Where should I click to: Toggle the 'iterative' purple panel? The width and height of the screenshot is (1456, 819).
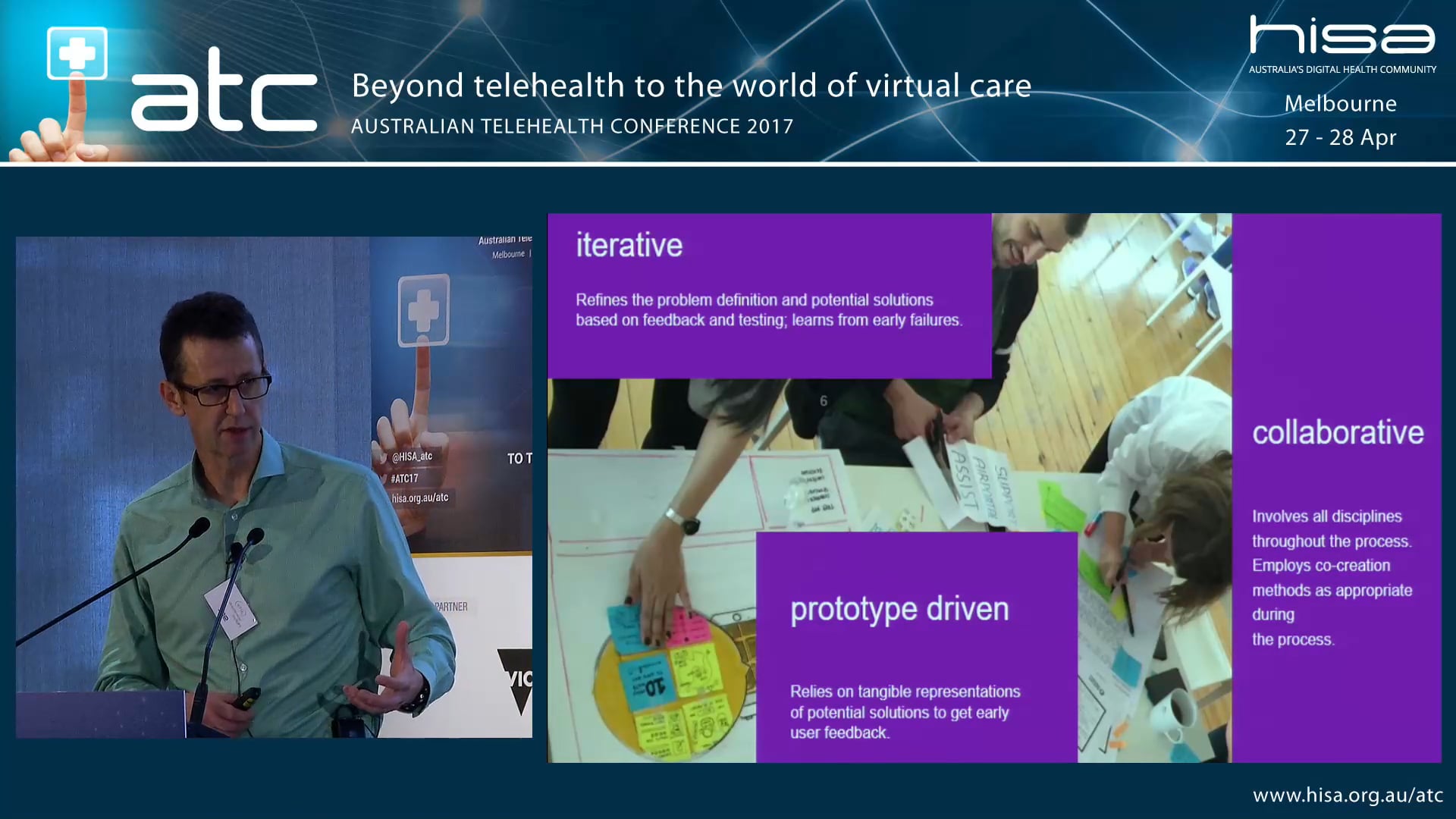[768, 296]
